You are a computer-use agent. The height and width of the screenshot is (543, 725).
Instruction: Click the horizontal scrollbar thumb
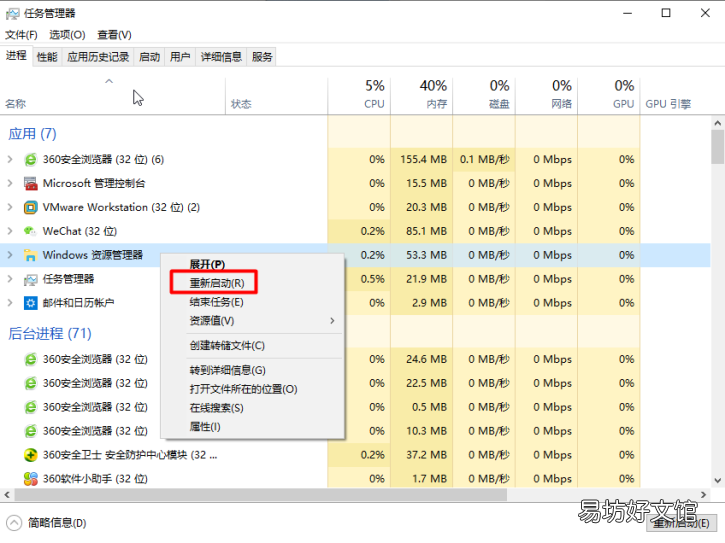coord(261,495)
